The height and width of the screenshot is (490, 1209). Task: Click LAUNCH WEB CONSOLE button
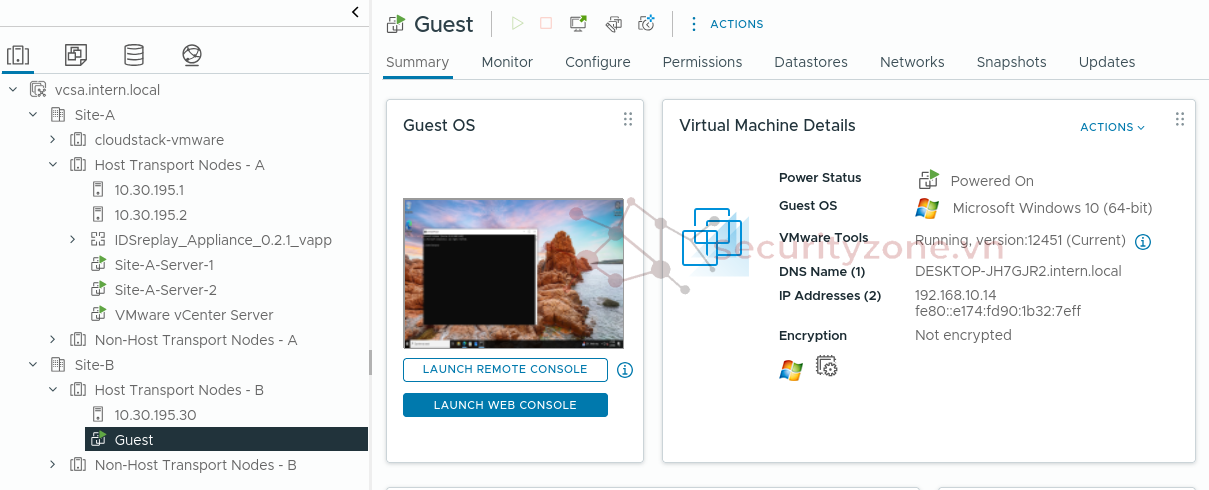coord(505,405)
